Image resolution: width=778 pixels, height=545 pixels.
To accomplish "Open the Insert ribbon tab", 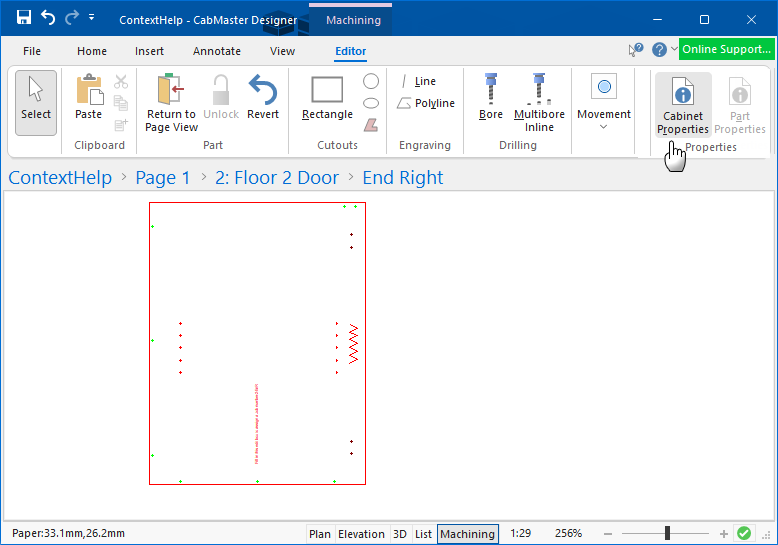I will click(150, 51).
